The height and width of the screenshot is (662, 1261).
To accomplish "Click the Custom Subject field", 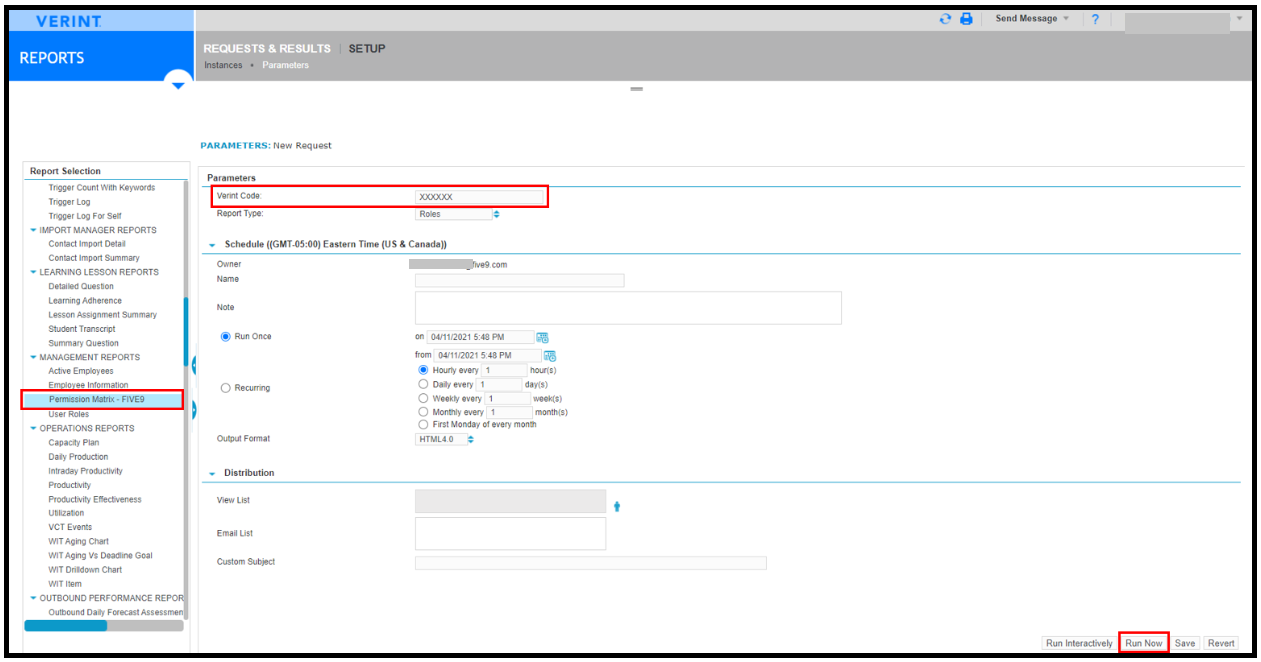I will click(x=590, y=563).
